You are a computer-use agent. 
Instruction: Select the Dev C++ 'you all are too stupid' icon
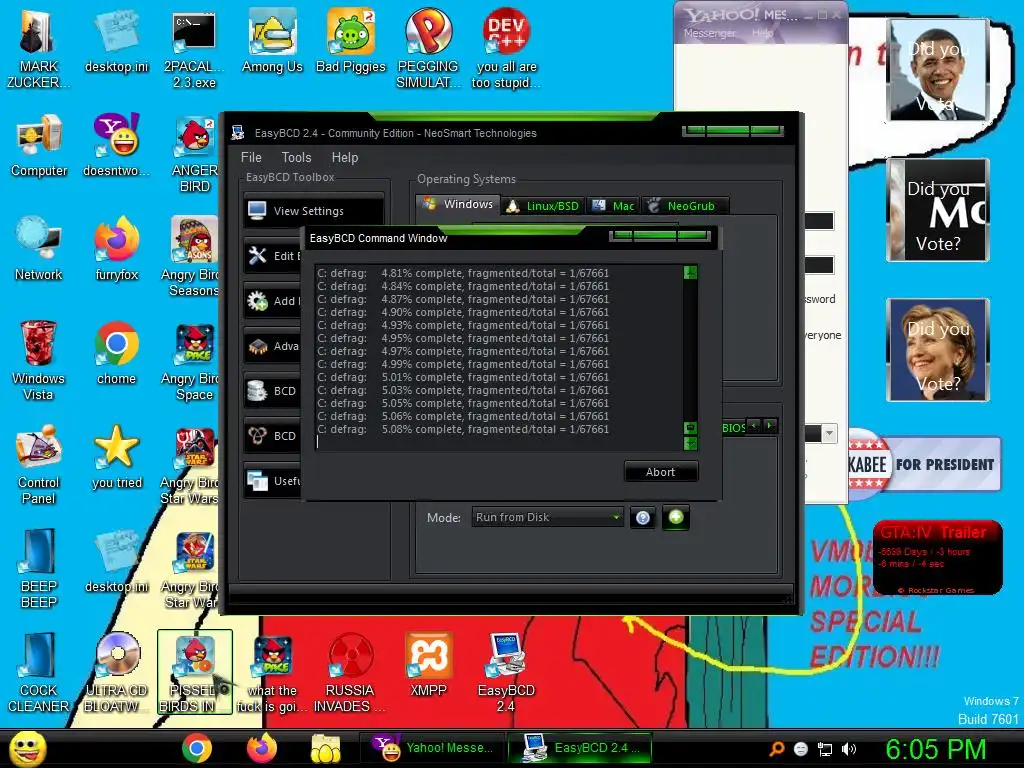507,49
